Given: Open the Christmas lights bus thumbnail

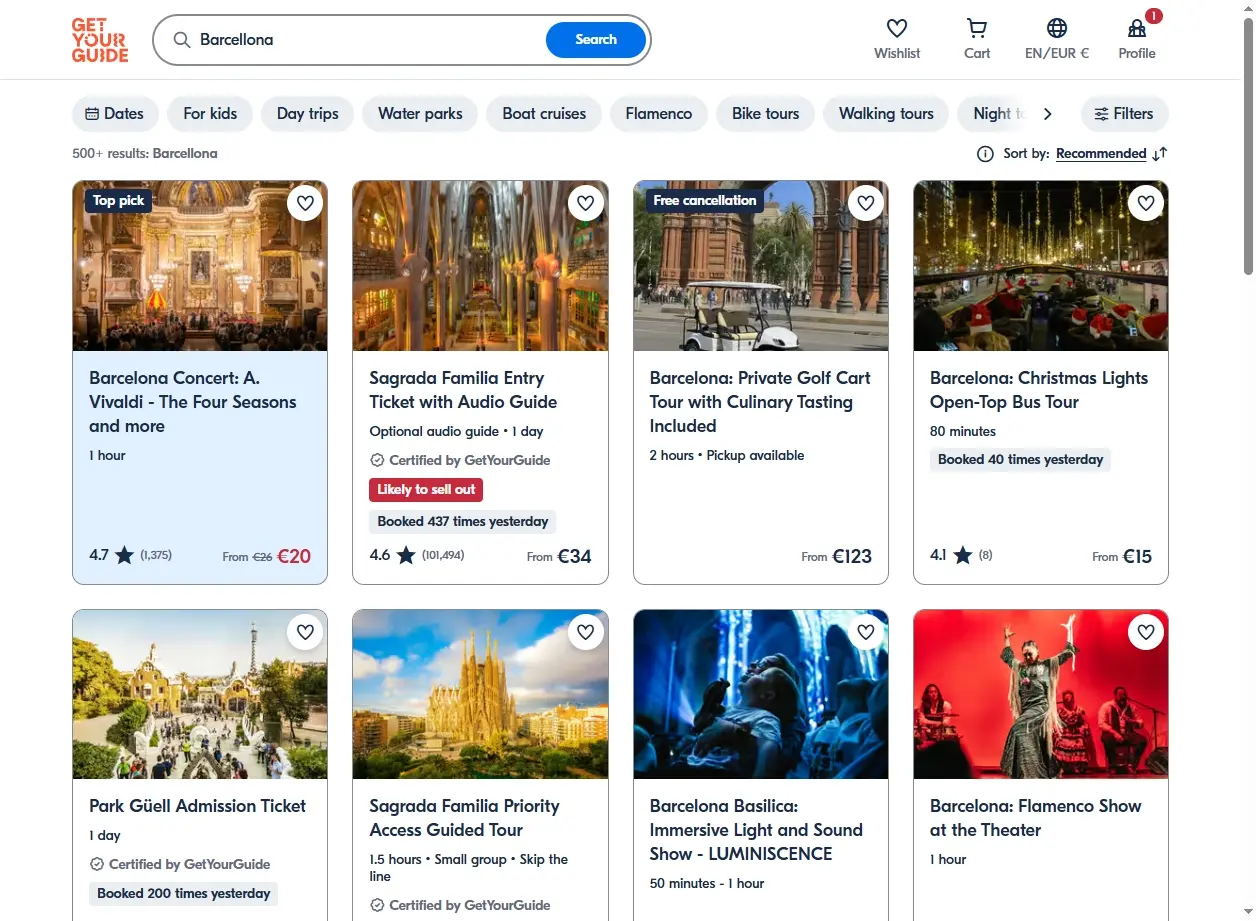Looking at the screenshot, I should [x=1041, y=266].
